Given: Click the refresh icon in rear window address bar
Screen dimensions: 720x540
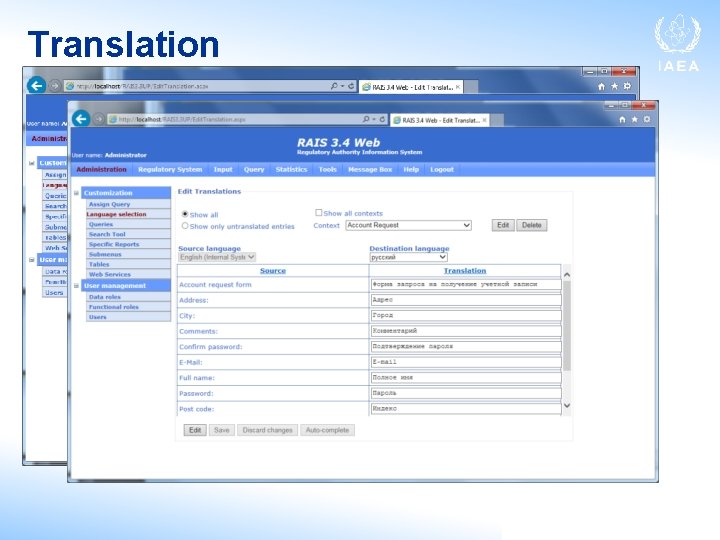Looking at the screenshot, I should click(351, 86).
